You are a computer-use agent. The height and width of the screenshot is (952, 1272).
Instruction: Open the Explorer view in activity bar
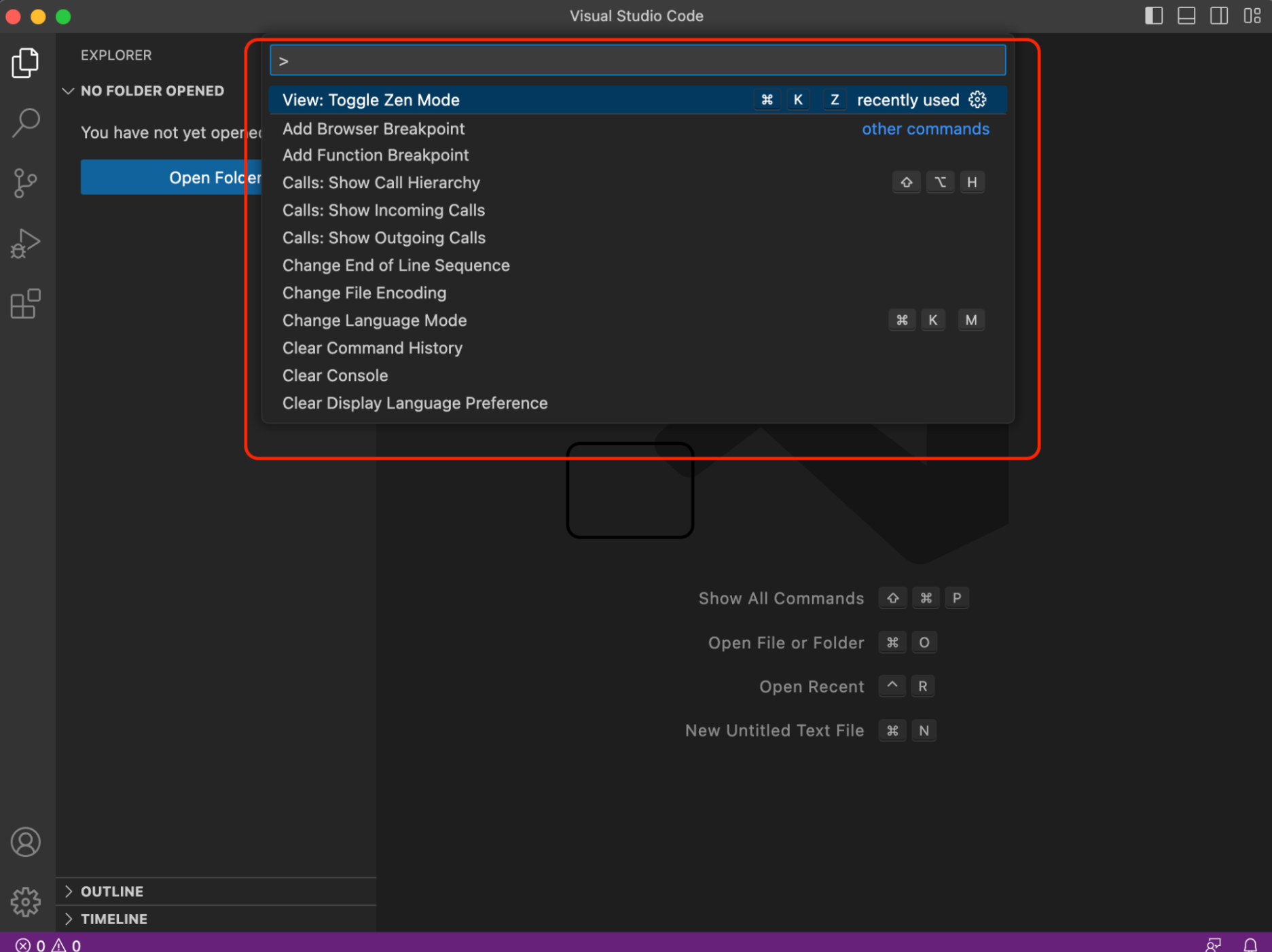pyautogui.click(x=26, y=63)
